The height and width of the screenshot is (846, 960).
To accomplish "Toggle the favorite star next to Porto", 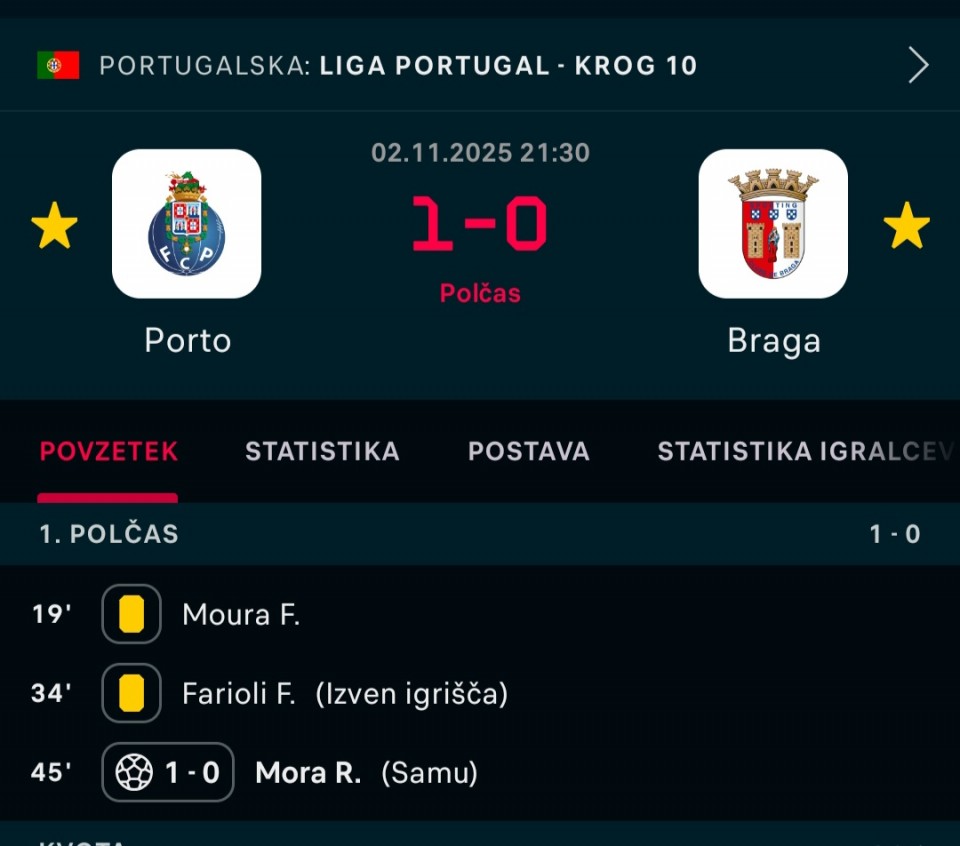I will 54,225.
